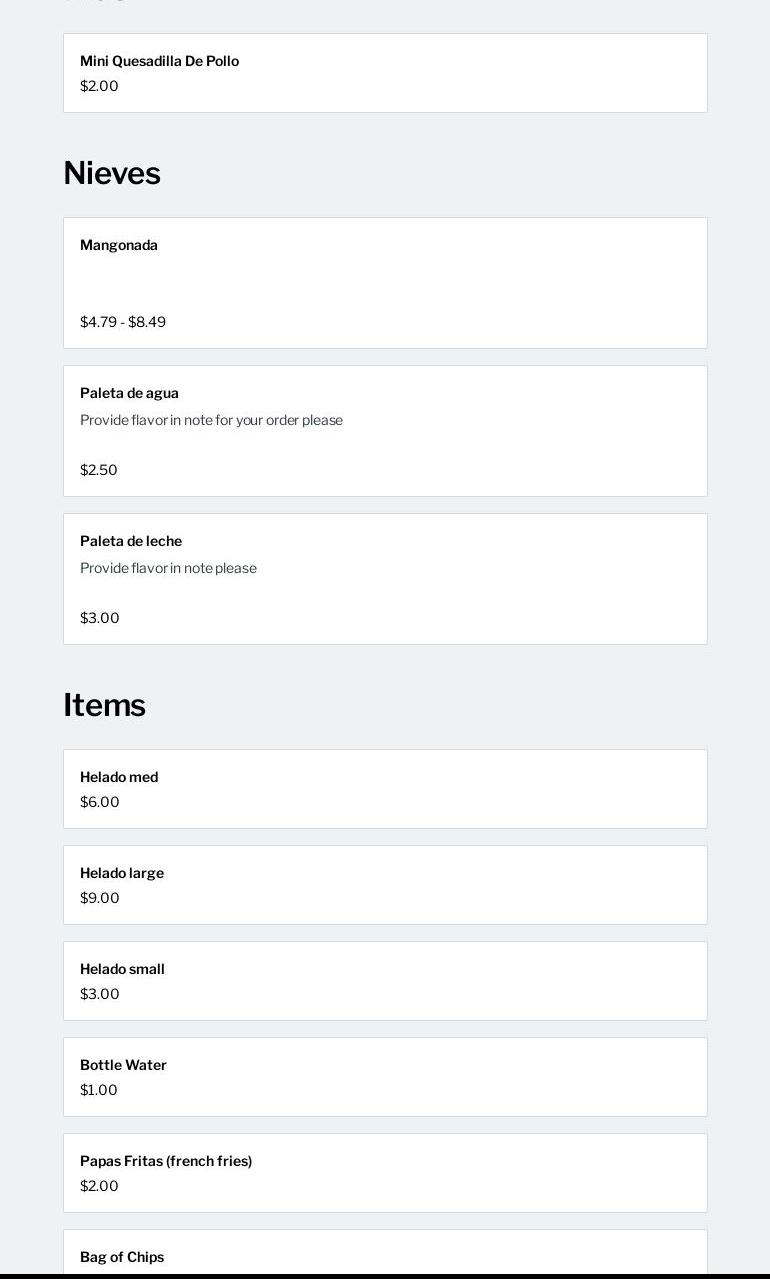The width and height of the screenshot is (770, 1279).
Task: Select the Bag of Chips item
Action: [x=122, y=1257]
